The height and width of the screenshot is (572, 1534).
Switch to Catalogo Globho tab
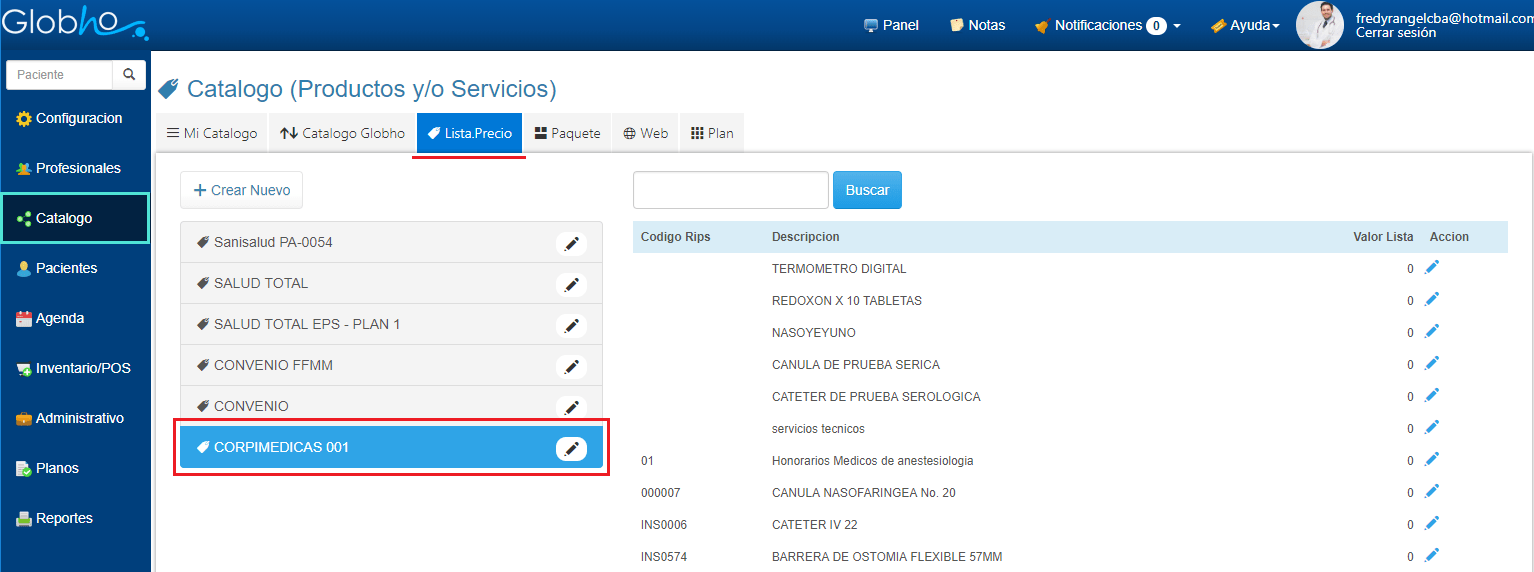342,133
